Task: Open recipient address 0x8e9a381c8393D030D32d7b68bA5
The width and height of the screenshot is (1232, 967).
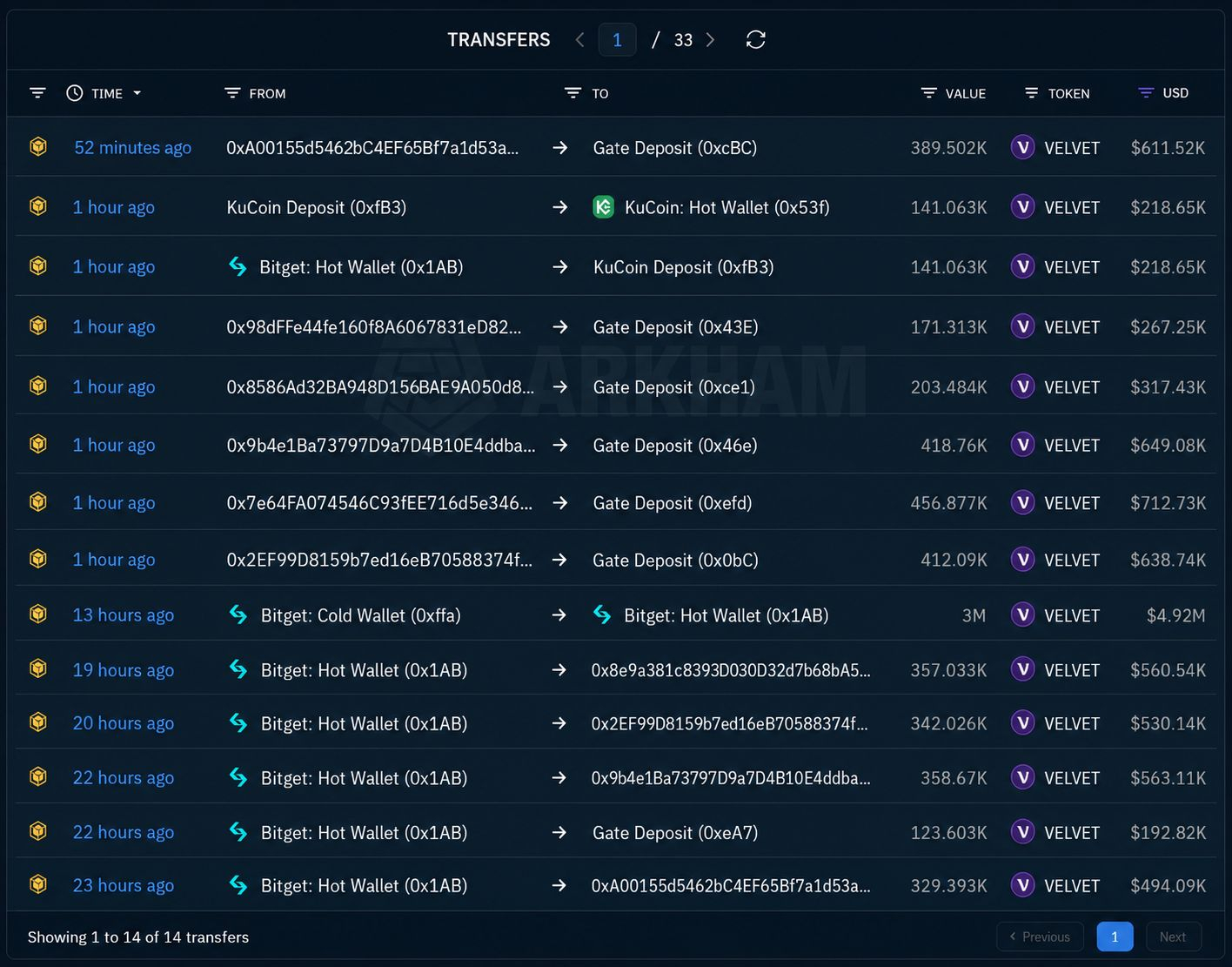Action: (731, 669)
